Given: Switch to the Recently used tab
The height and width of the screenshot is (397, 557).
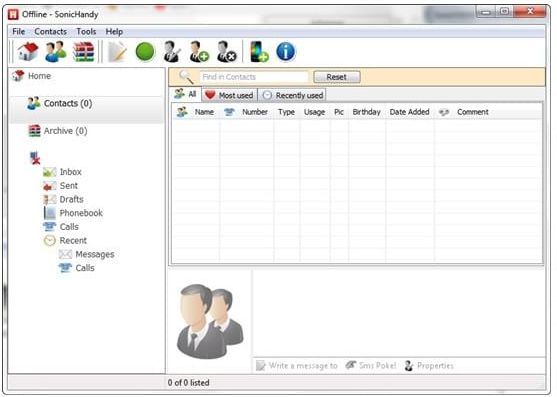Looking at the screenshot, I should pos(292,95).
